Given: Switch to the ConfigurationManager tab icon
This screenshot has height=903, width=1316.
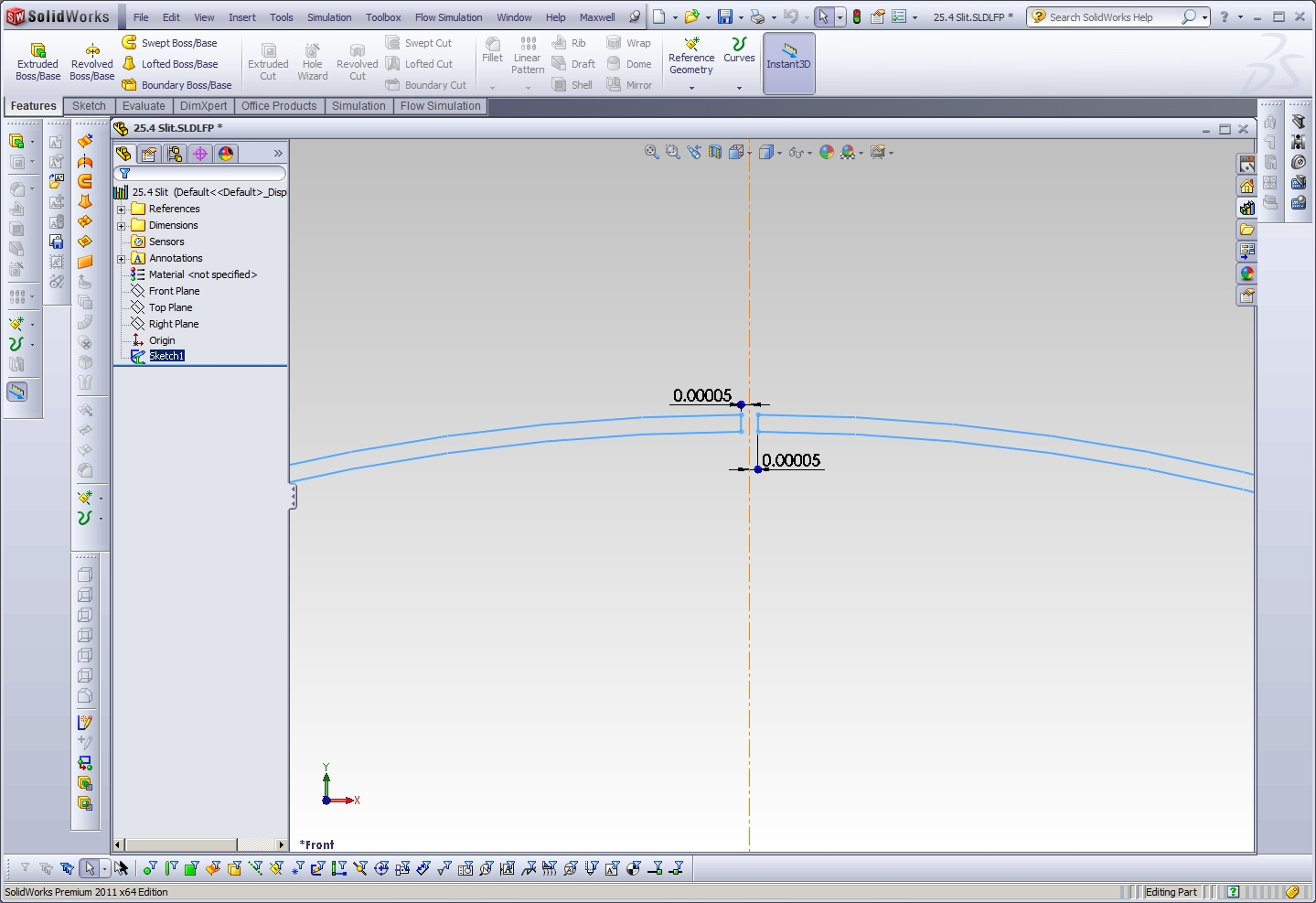Looking at the screenshot, I should [x=175, y=154].
